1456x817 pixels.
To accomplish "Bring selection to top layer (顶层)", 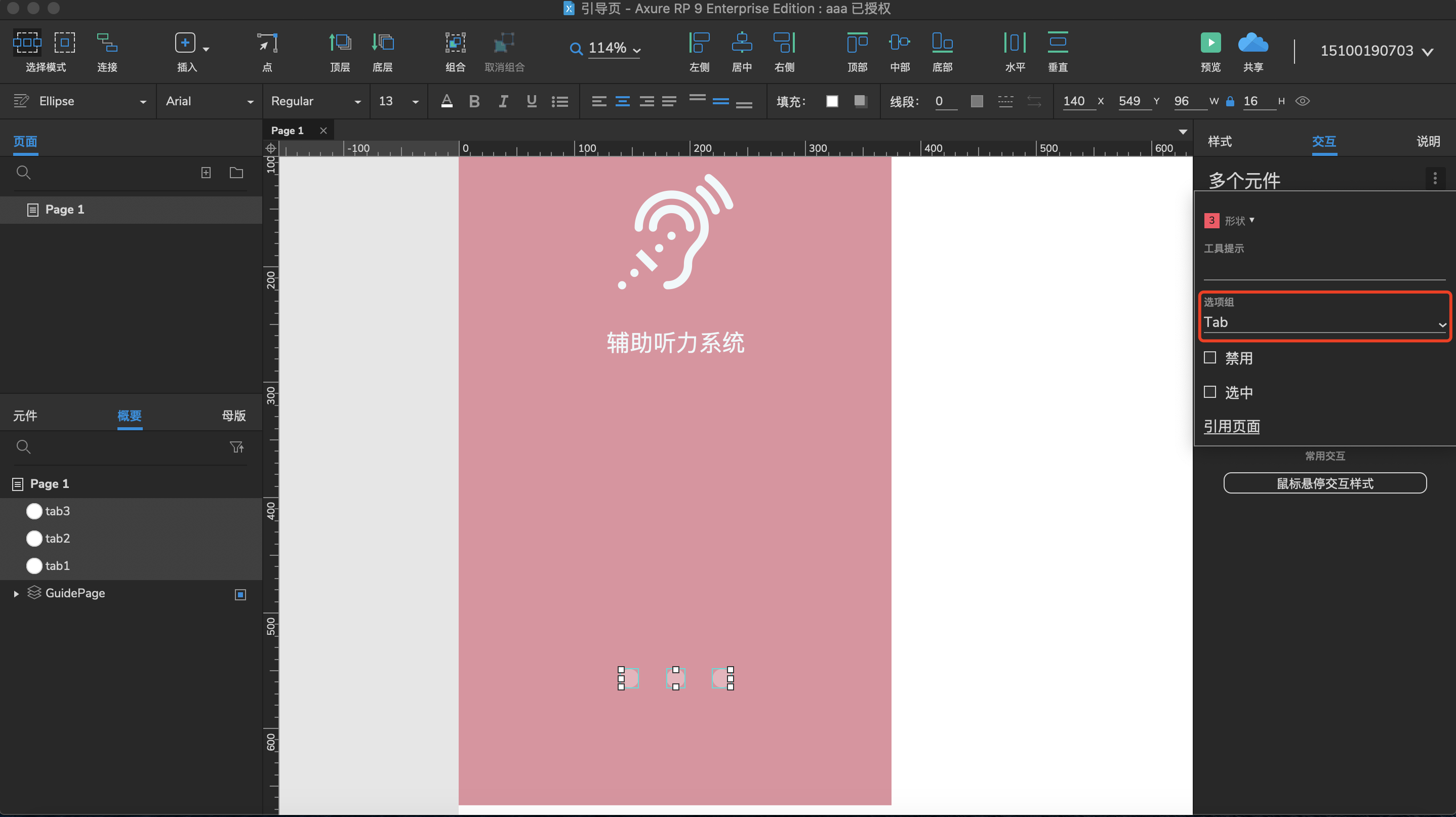I will (340, 43).
